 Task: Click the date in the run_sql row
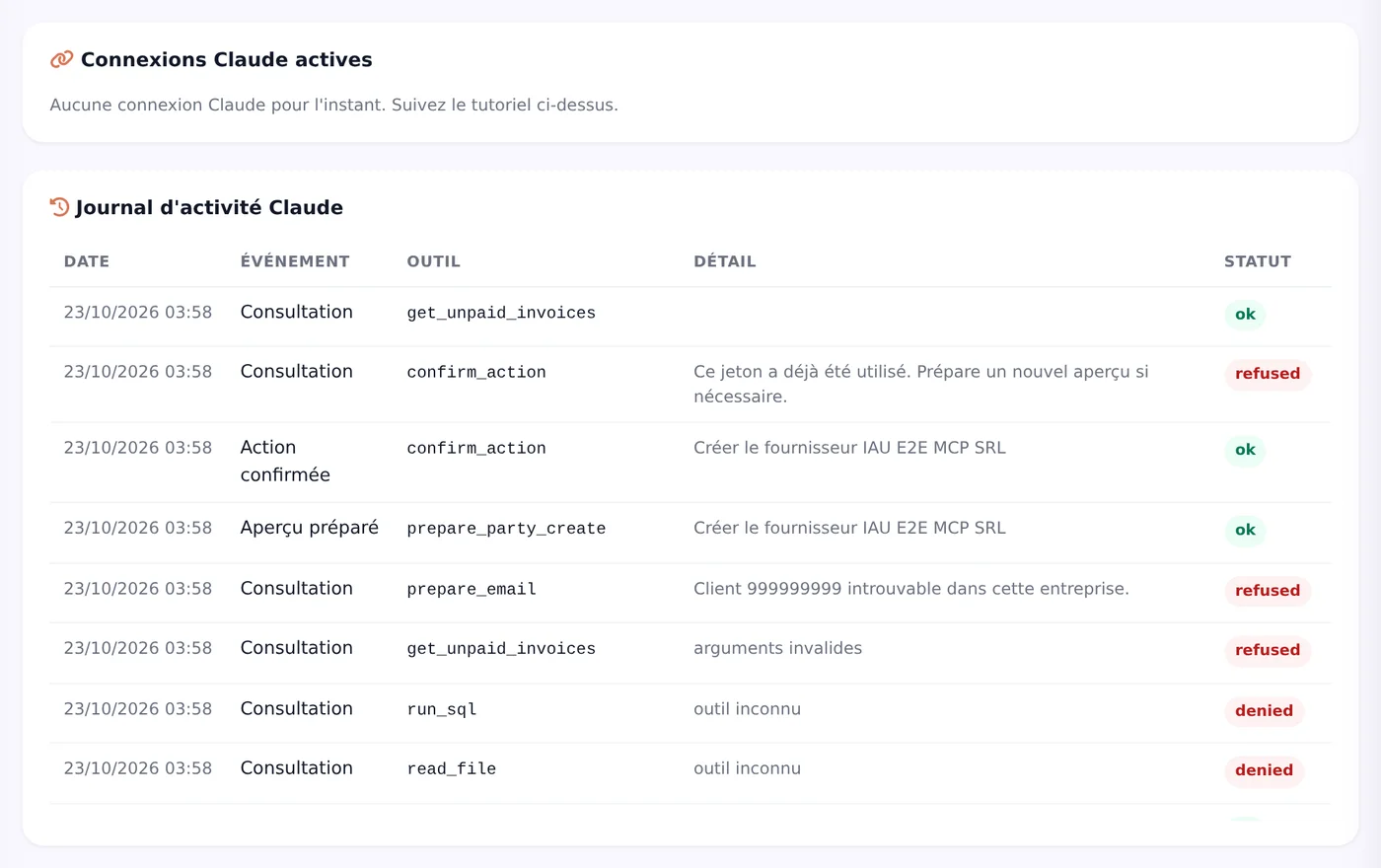click(x=138, y=709)
